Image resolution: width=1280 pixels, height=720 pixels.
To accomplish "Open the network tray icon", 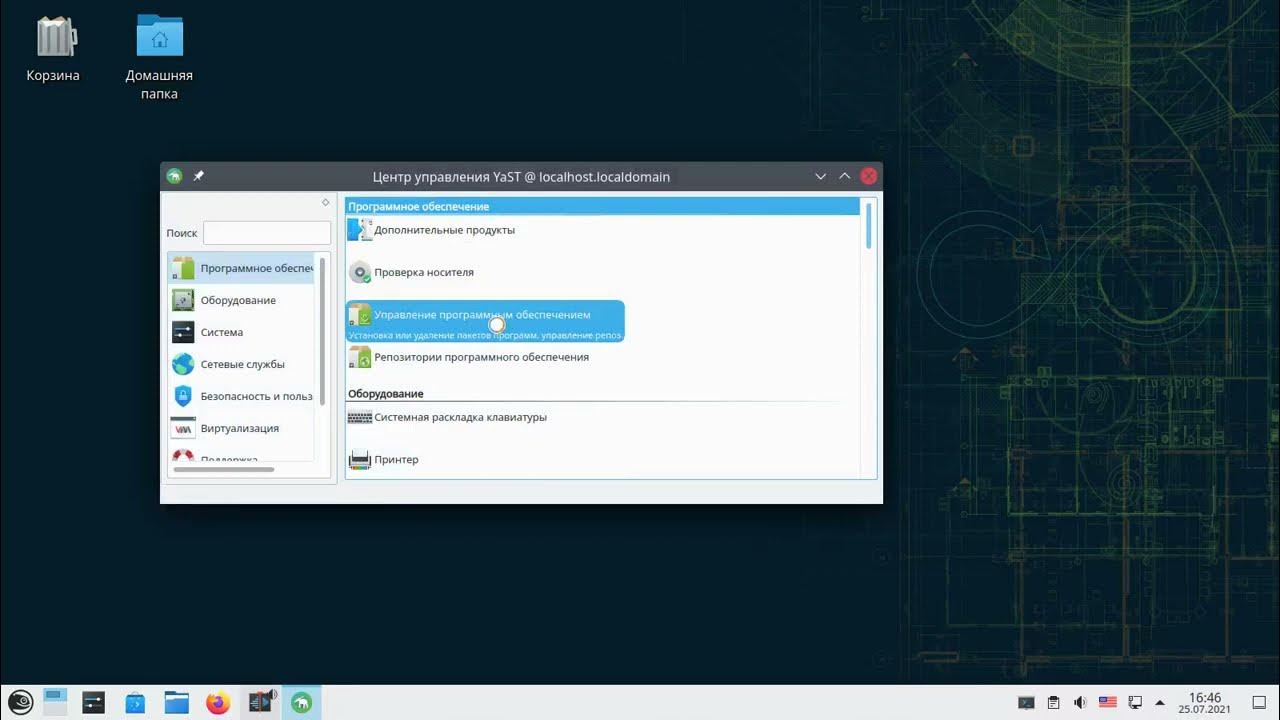I will pyautogui.click(x=1135, y=702).
